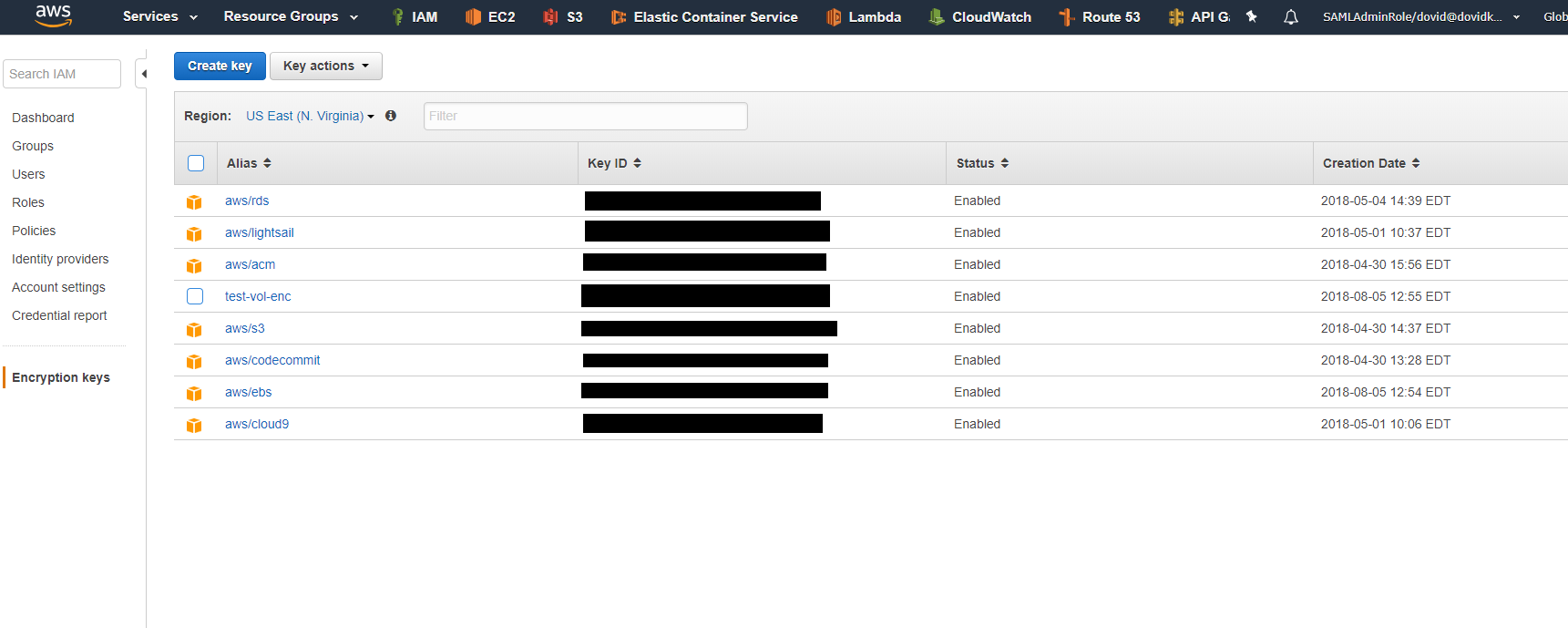Open Identity providers in sidebar
1568x628 pixels.
point(60,259)
